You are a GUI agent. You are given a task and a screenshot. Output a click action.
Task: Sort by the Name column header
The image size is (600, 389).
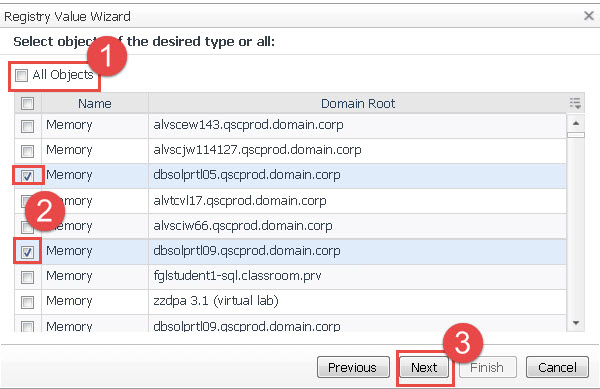point(95,103)
